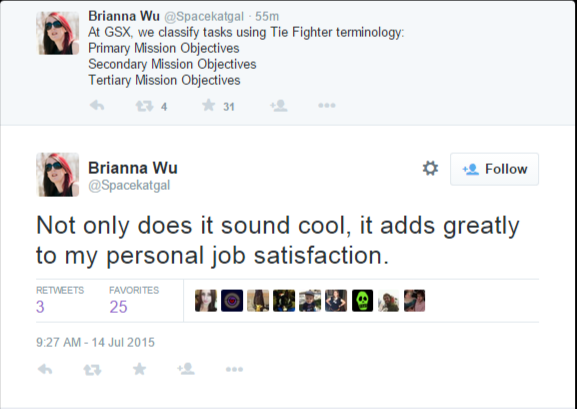577x409 pixels.
Task: Follow Brianna Wu
Action: (494, 169)
